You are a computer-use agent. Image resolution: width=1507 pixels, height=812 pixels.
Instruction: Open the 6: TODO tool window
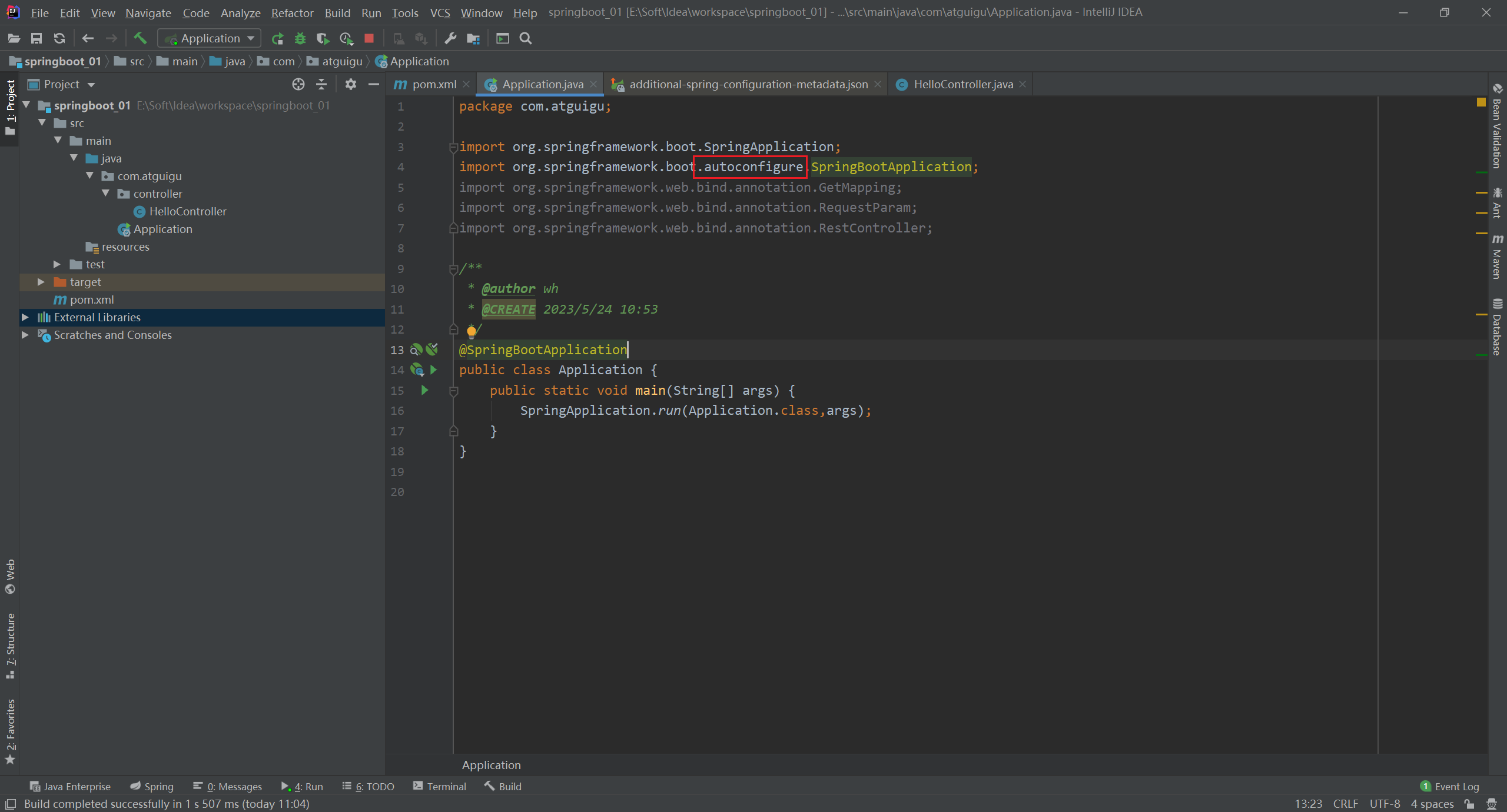pyautogui.click(x=368, y=786)
